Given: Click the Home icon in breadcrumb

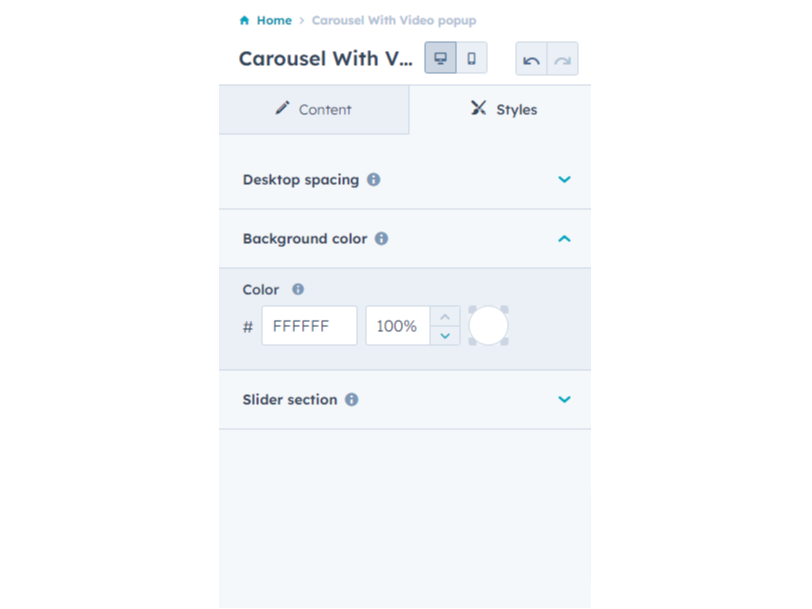Looking at the screenshot, I should pyautogui.click(x=243, y=19).
